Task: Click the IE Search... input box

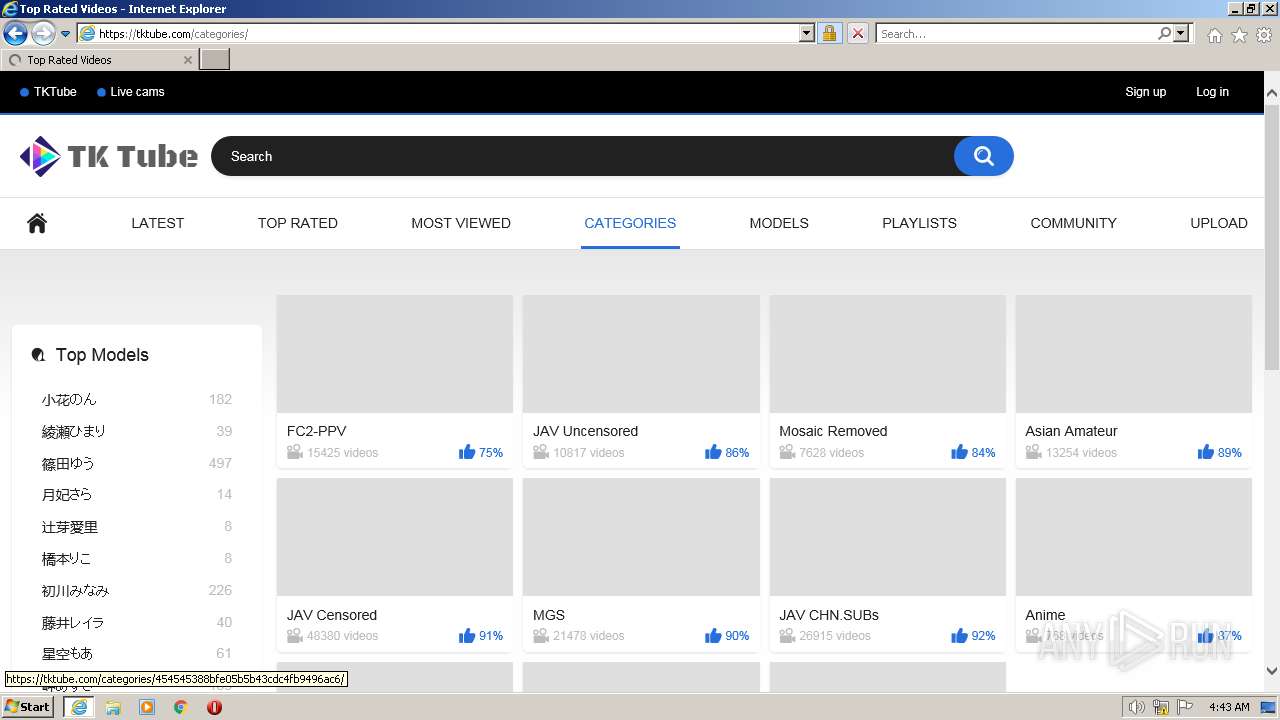Action: [x=1016, y=33]
